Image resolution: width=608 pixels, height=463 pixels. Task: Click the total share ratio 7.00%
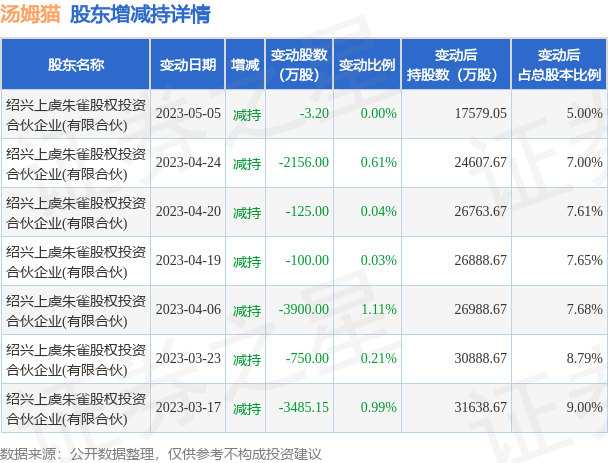pyautogui.click(x=584, y=162)
